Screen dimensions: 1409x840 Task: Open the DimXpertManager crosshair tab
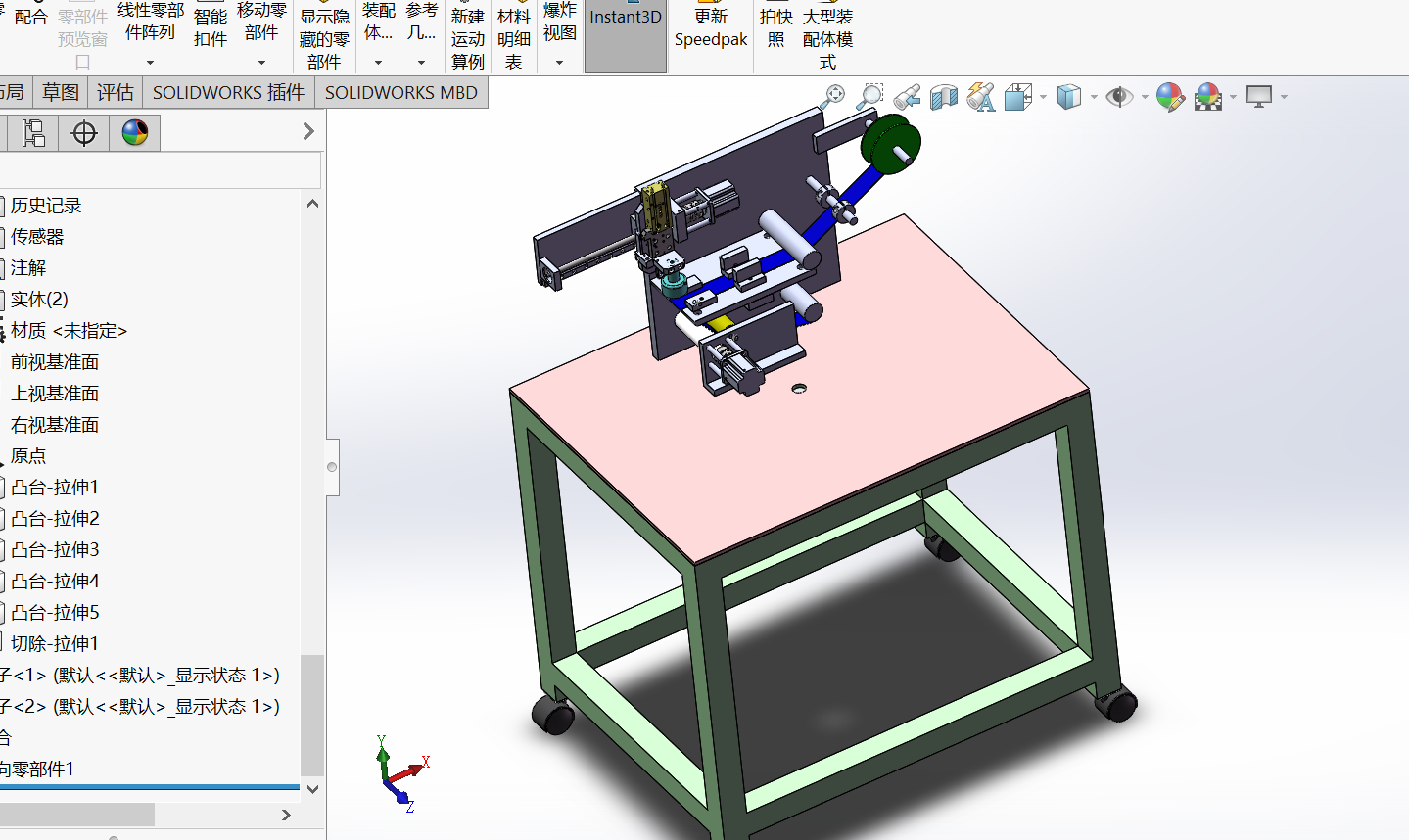click(x=84, y=132)
